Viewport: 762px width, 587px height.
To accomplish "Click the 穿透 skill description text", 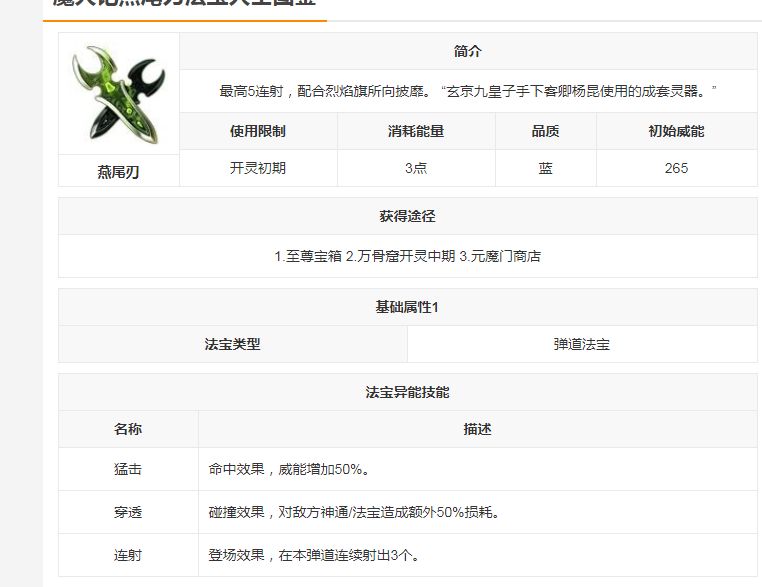I will click(354, 512).
